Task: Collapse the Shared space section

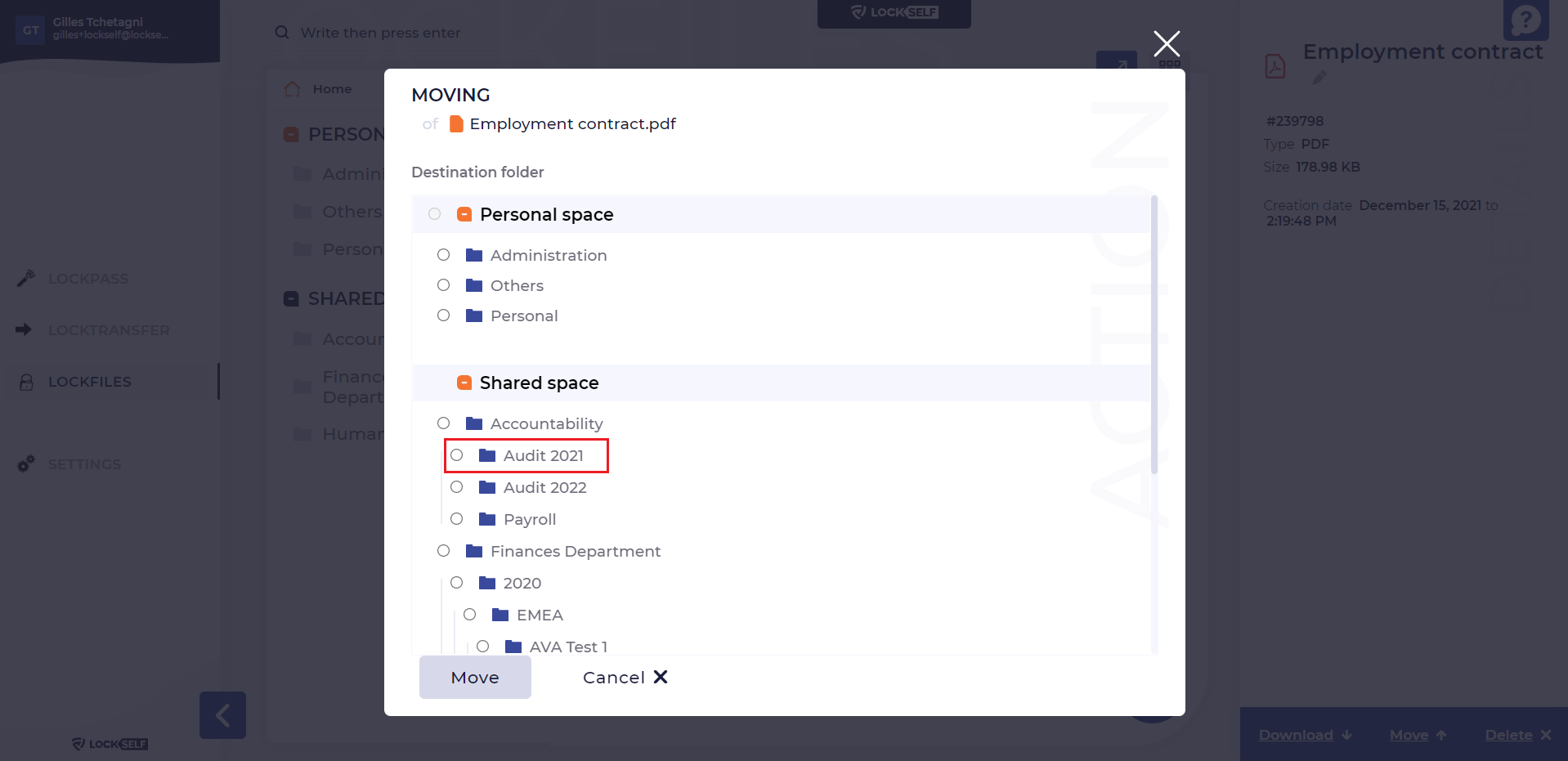Action: click(464, 383)
